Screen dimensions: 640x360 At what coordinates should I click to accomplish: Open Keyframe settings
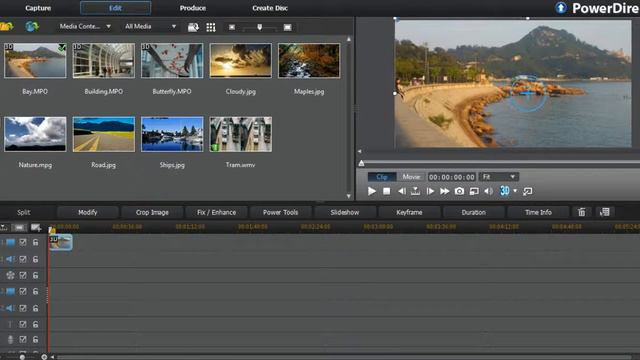pos(409,212)
